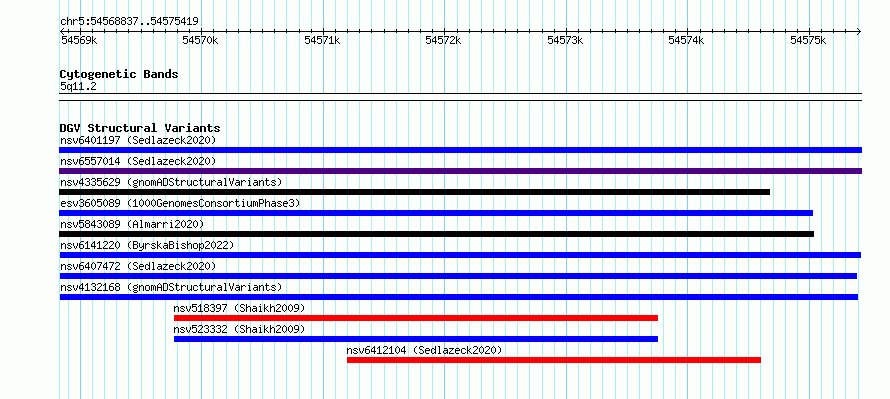Image resolution: width=890 pixels, height=399 pixels.
Task: Click the blue bar under nsv523332
Action: click(415, 339)
